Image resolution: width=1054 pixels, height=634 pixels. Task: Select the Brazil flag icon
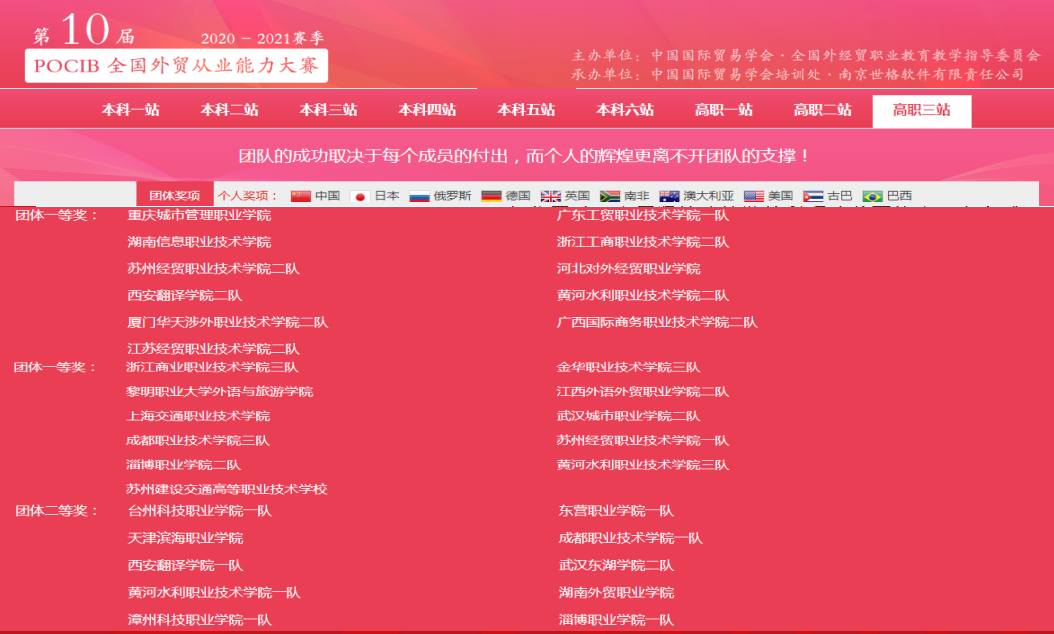873,196
